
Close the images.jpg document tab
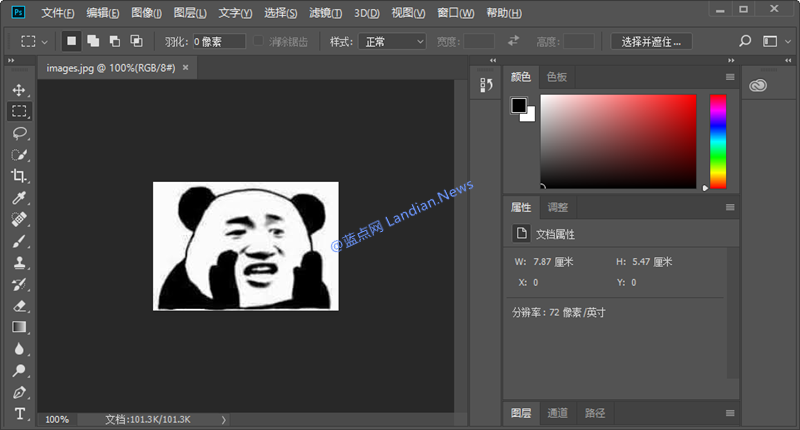pos(186,67)
